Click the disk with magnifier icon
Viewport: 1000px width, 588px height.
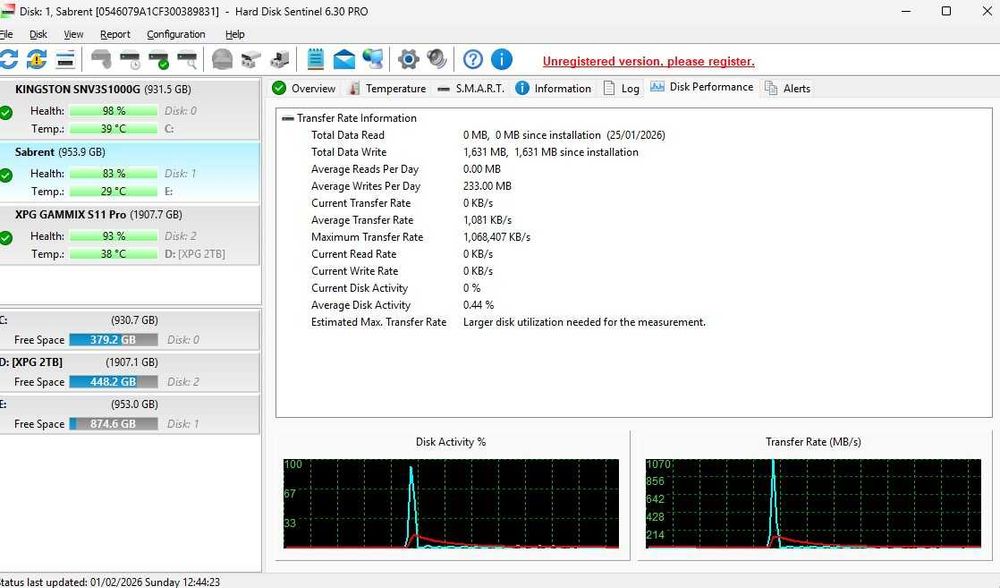click(x=188, y=59)
